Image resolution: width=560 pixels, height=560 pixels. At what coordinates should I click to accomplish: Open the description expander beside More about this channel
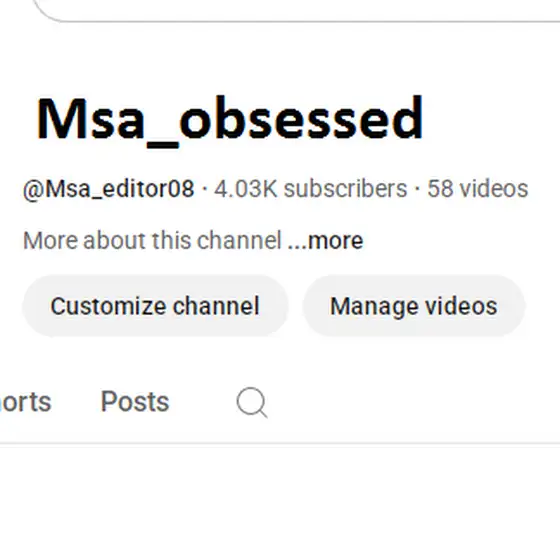[x=326, y=240]
